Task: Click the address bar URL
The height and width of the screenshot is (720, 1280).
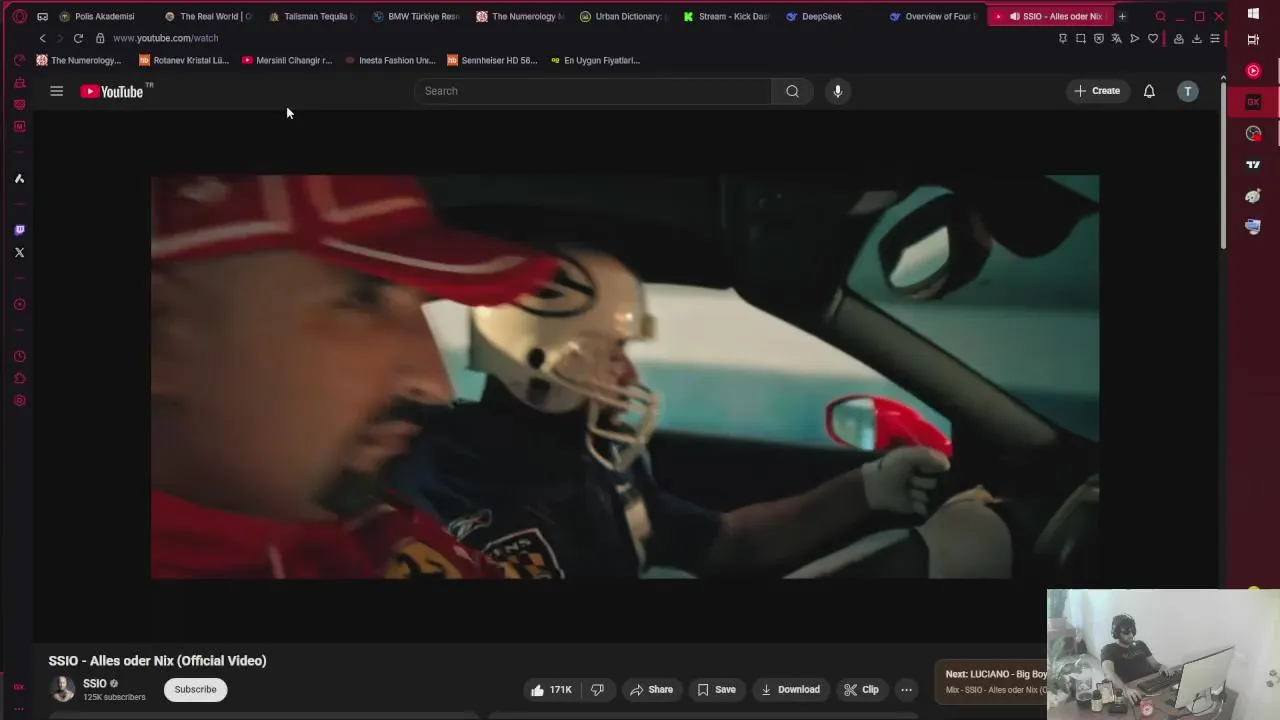Action: 165,38
